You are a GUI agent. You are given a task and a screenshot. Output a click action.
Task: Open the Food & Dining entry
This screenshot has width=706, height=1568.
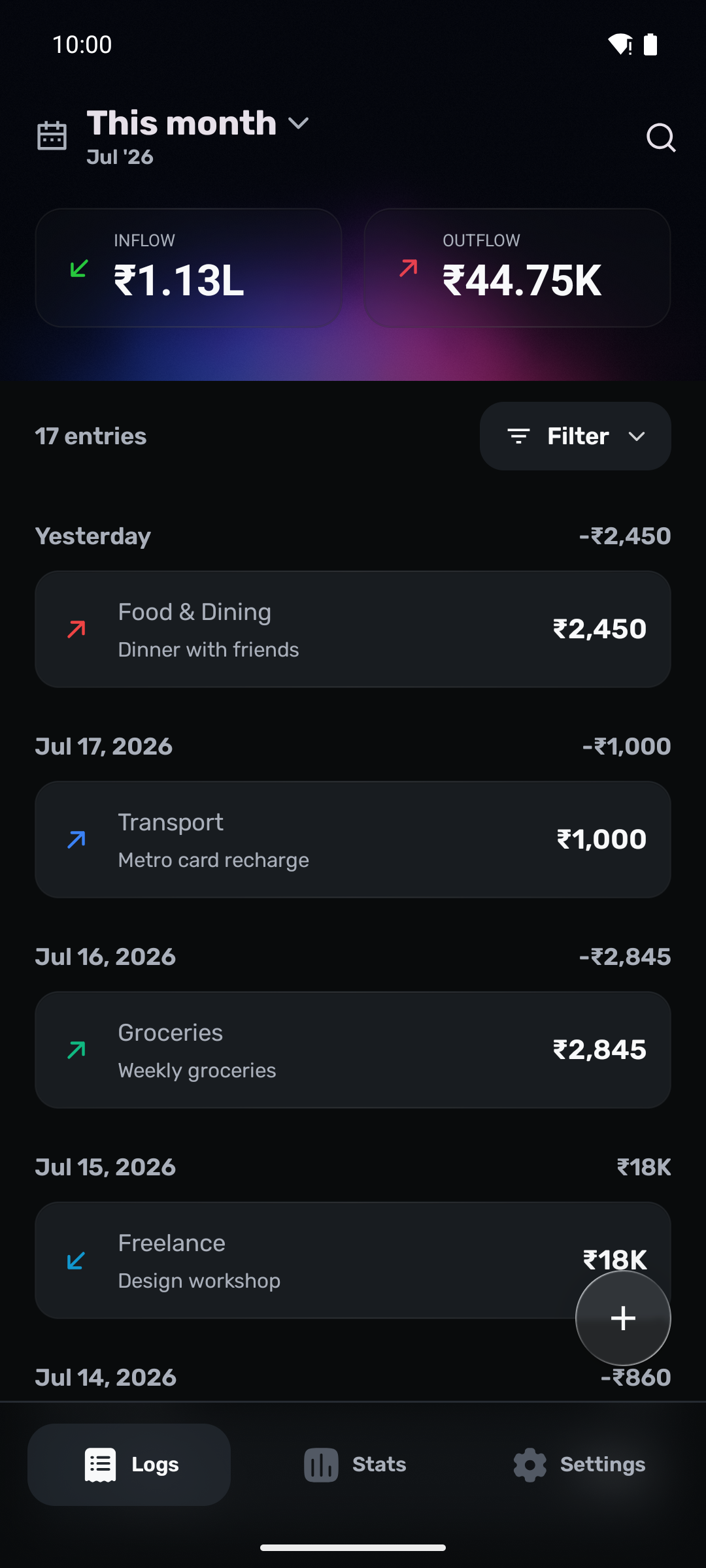(353, 629)
